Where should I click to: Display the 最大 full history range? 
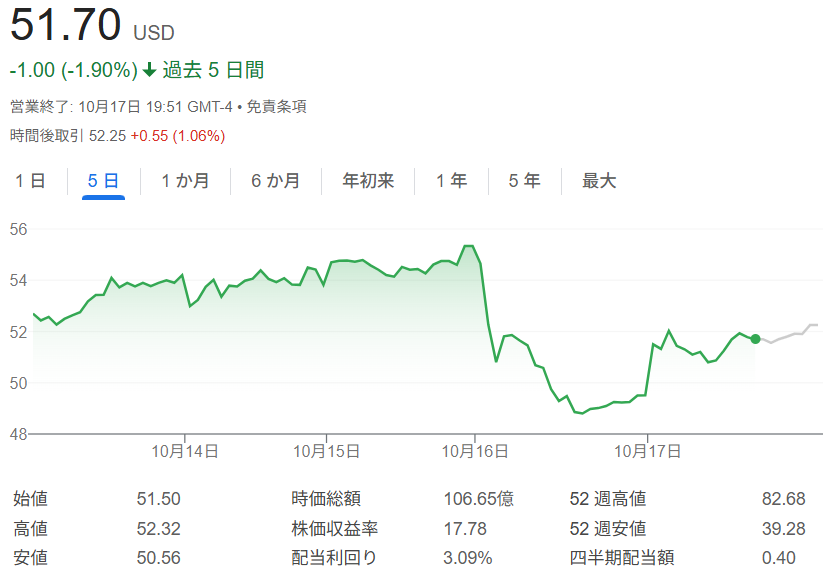coord(599,181)
